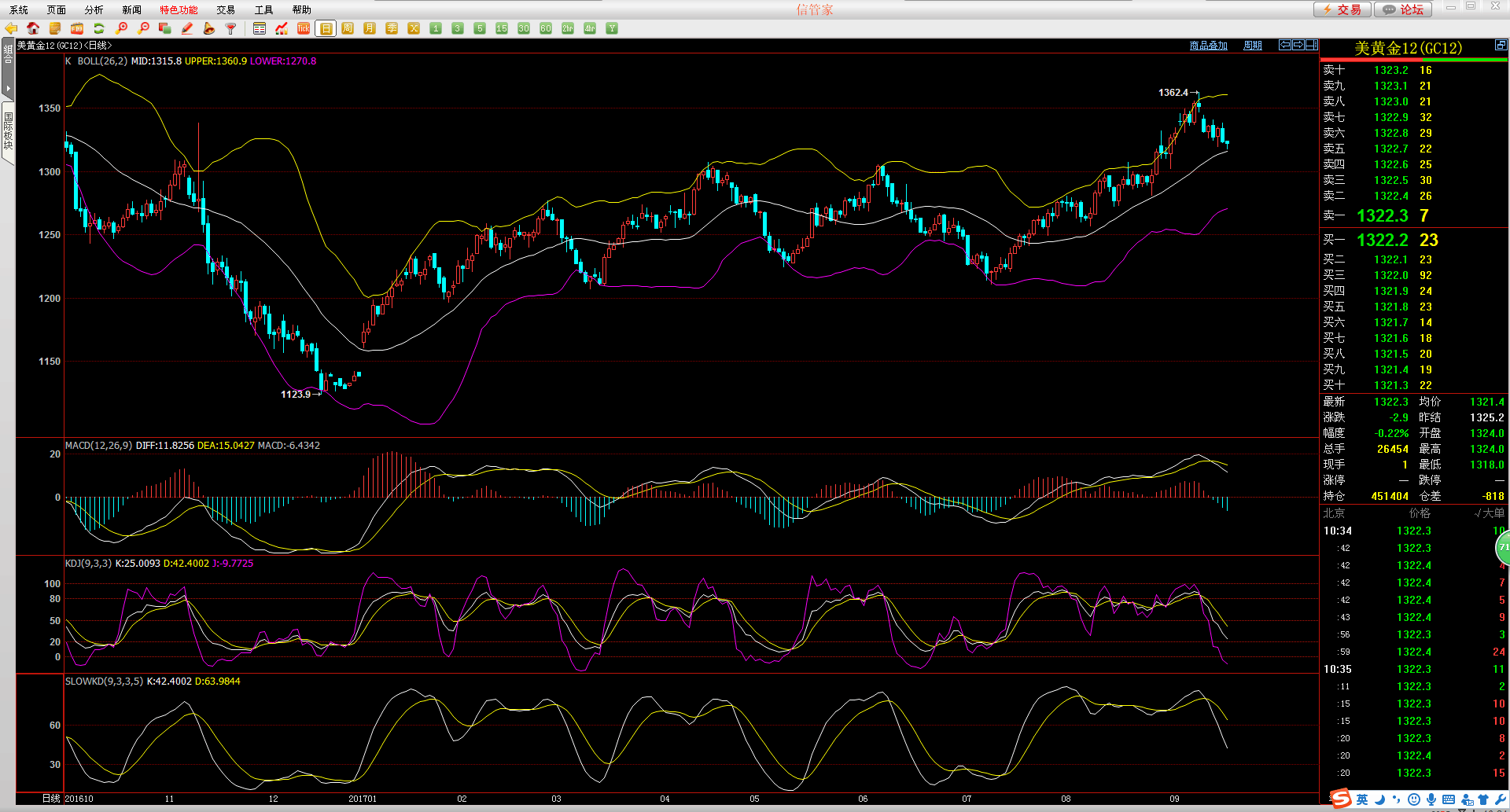Click the KDJ(9,3,3) indicator label
The height and width of the screenshot is (812, 1510).
88,563
